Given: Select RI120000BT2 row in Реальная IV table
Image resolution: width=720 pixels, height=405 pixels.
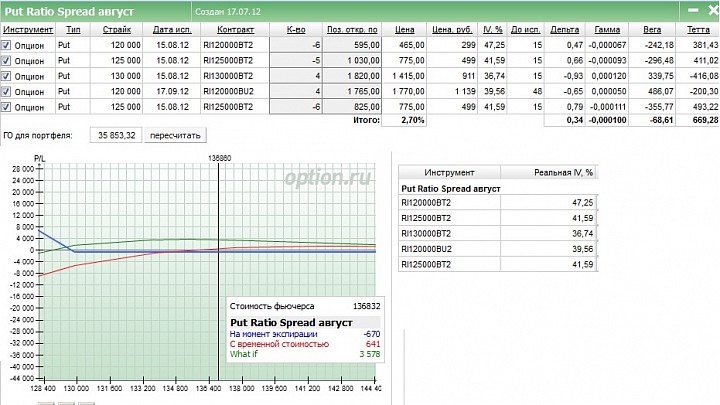Looking at the screenshot, I should 498,202.
